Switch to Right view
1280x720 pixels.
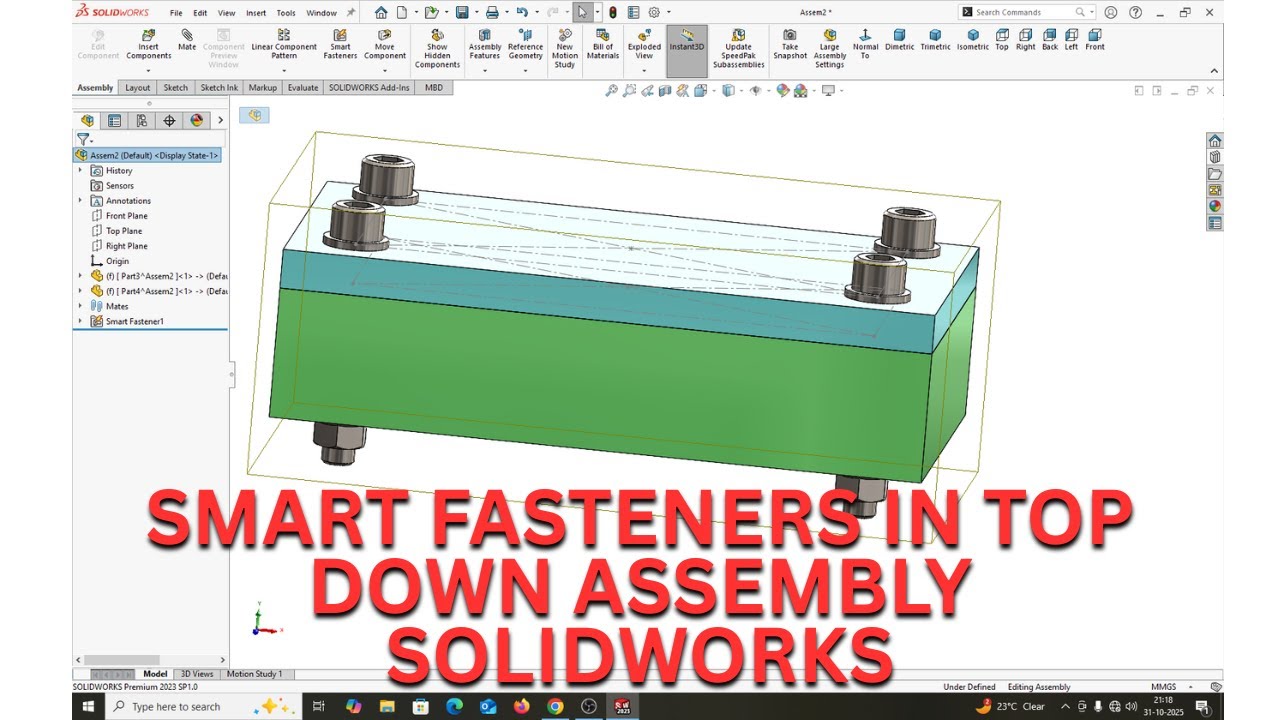[1026, 40]
